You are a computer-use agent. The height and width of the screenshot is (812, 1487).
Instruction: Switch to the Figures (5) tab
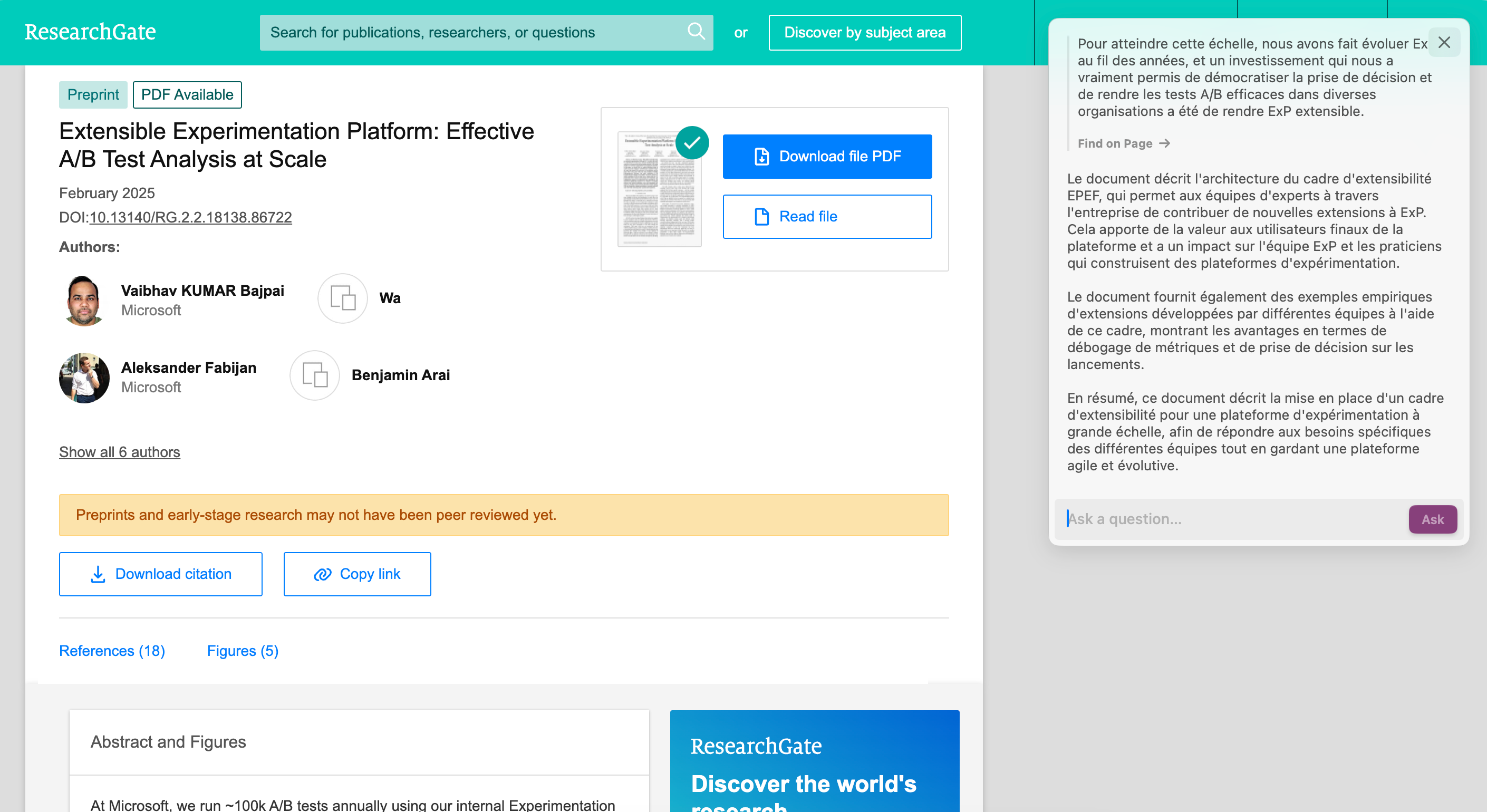(x=243, y=651)
